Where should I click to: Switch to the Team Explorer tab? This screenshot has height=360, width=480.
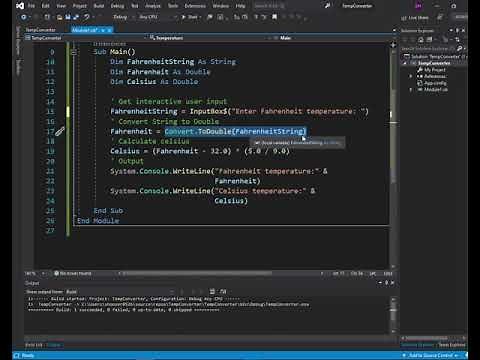pyautogui.click(x=452, y=345)
